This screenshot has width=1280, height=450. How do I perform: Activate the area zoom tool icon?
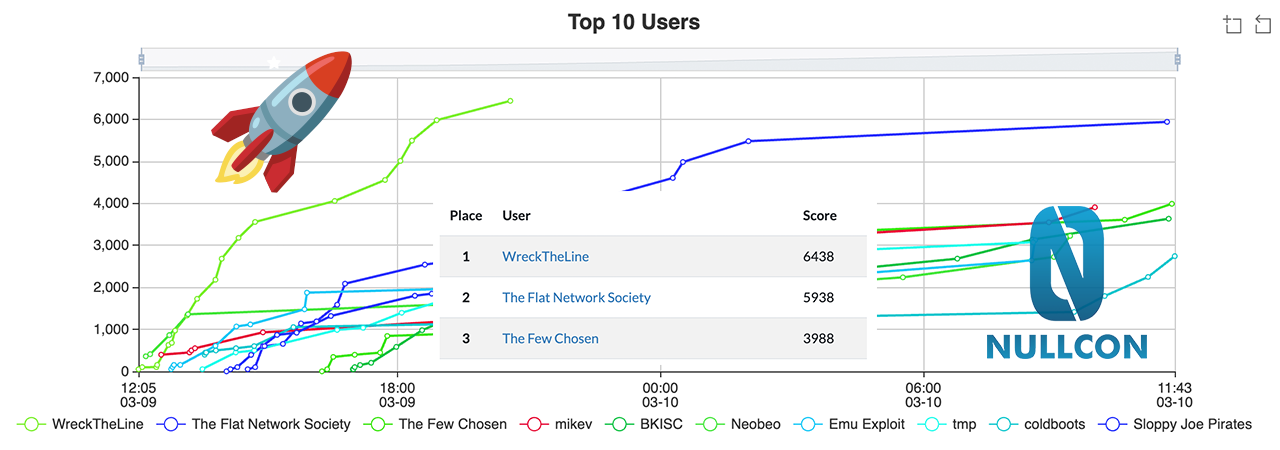1232,25
